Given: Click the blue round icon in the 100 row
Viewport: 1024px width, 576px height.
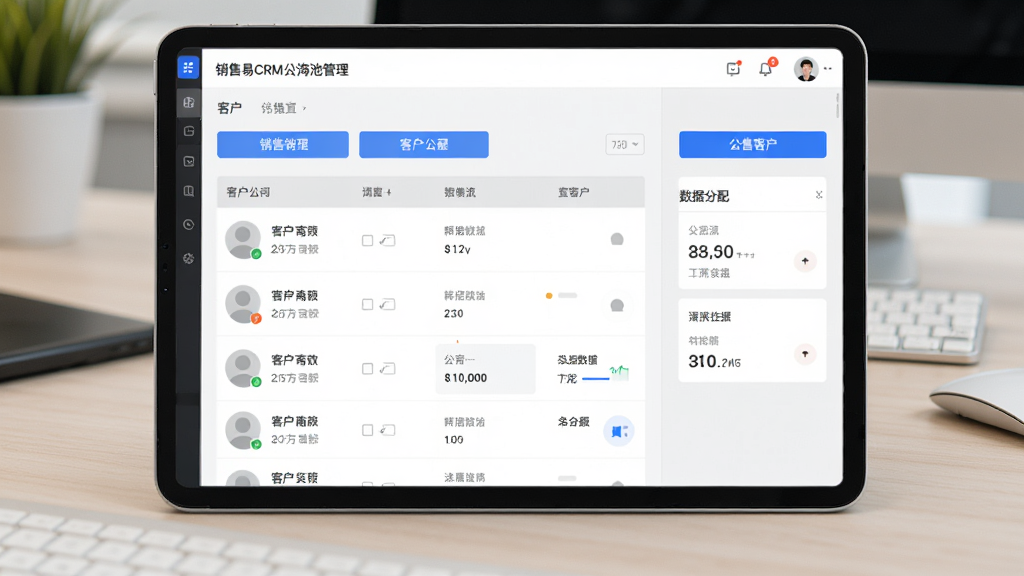Looking at the screenshot, I should [x=618, y=431].
